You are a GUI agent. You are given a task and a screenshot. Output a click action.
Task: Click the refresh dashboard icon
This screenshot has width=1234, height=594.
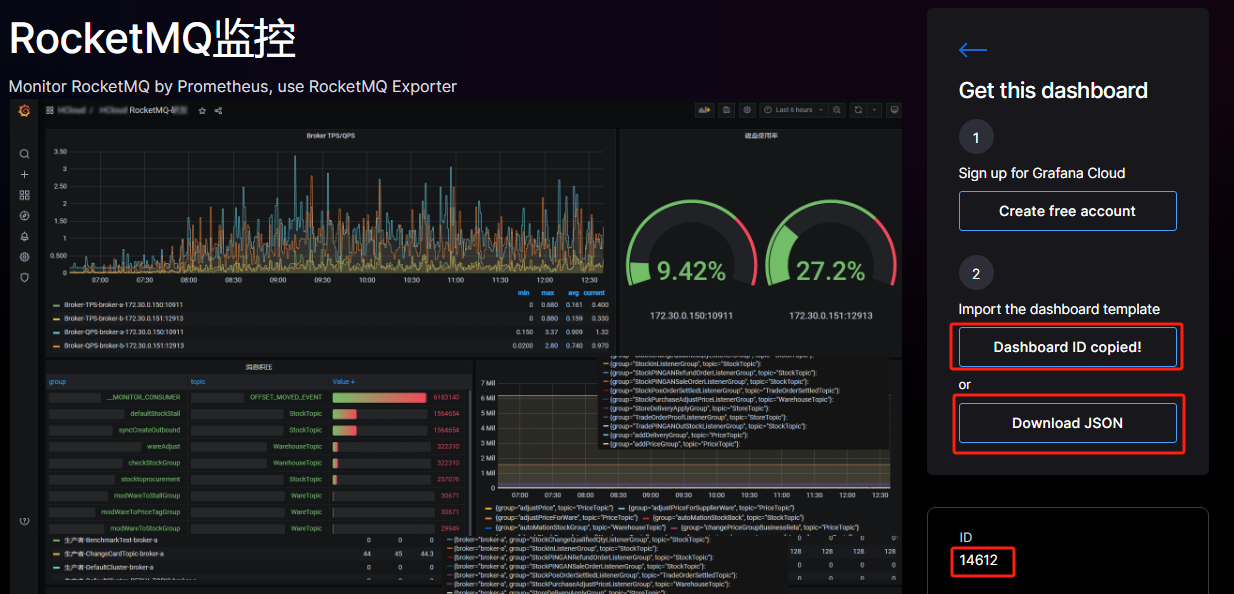pyautogui.click(x=858, y=110)
